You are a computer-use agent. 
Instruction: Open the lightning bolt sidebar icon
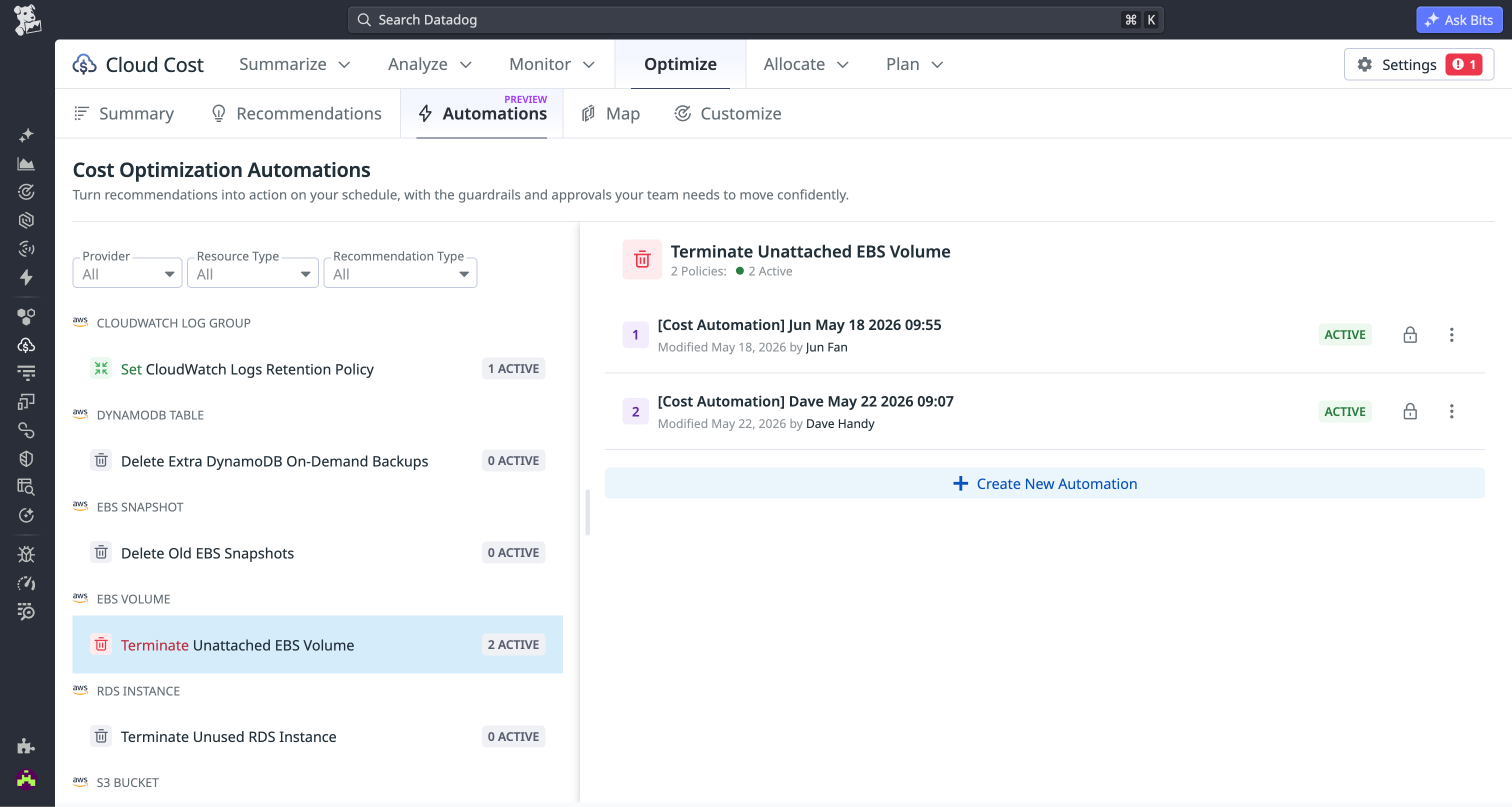point(26,277)
